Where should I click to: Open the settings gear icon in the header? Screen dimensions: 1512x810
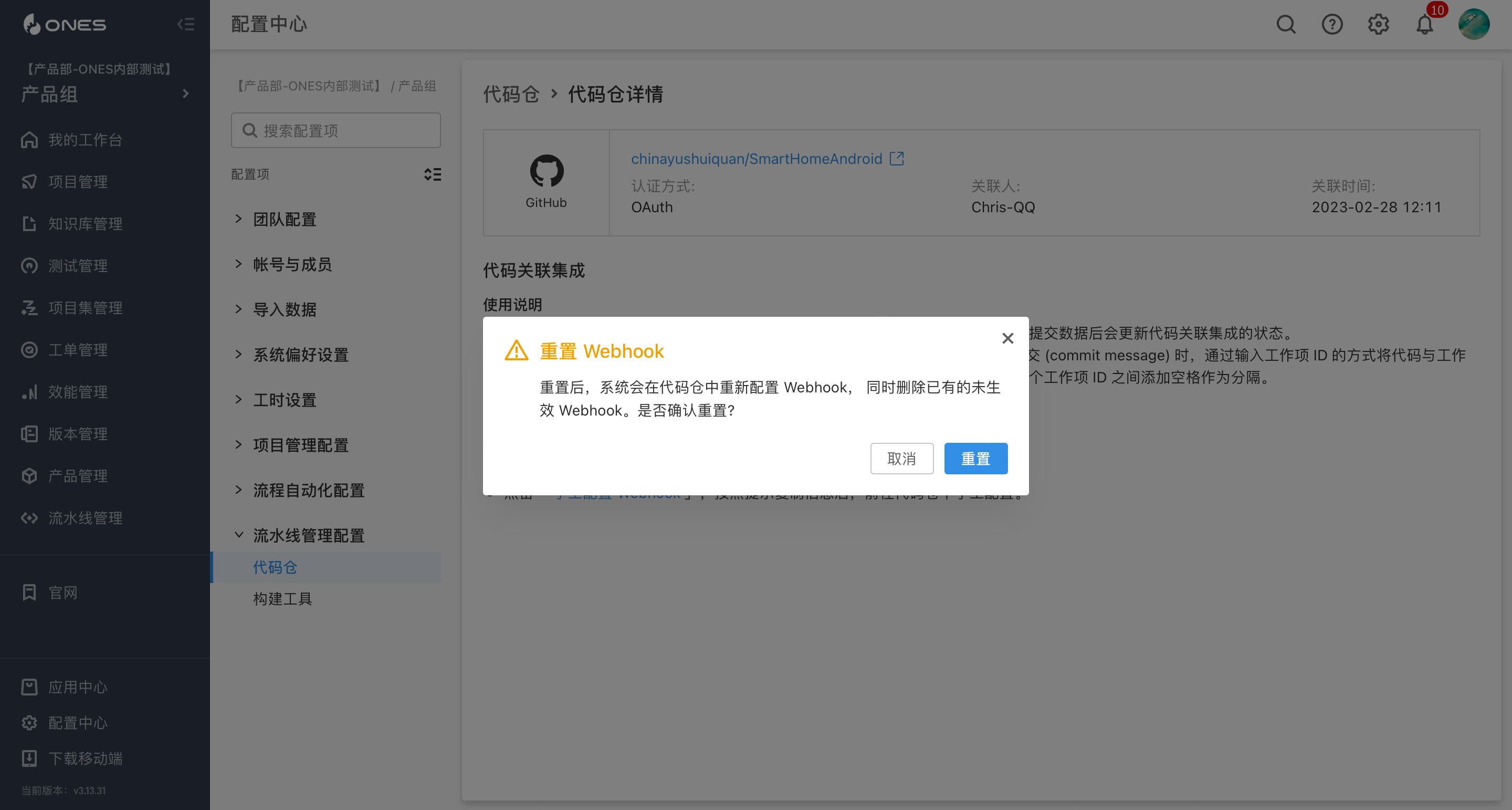point(1378,24)
